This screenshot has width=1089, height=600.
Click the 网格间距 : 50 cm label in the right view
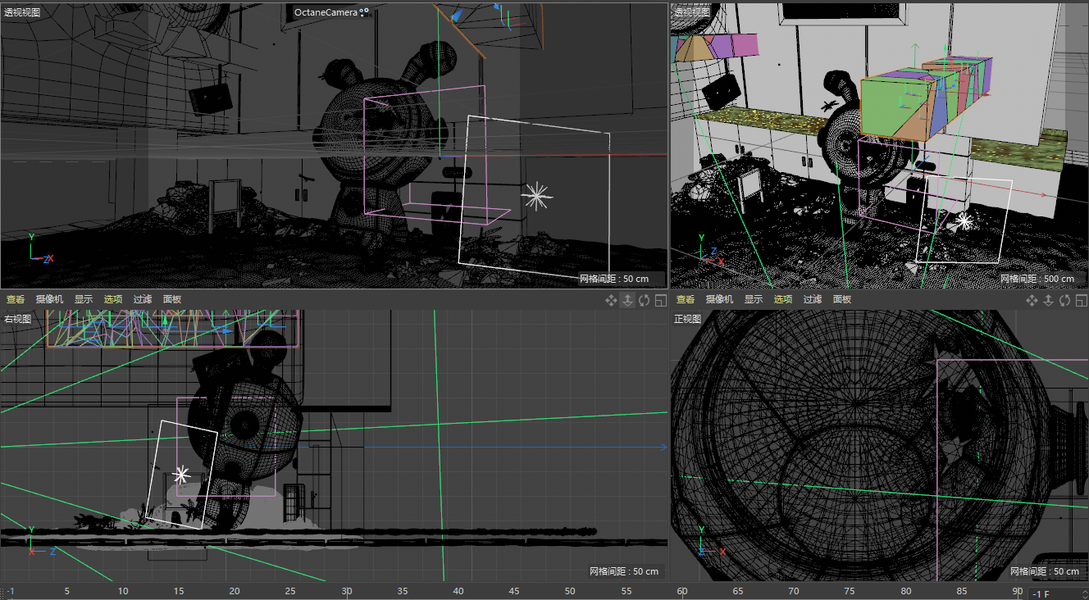pyautogui.click(x=624, y=572)
